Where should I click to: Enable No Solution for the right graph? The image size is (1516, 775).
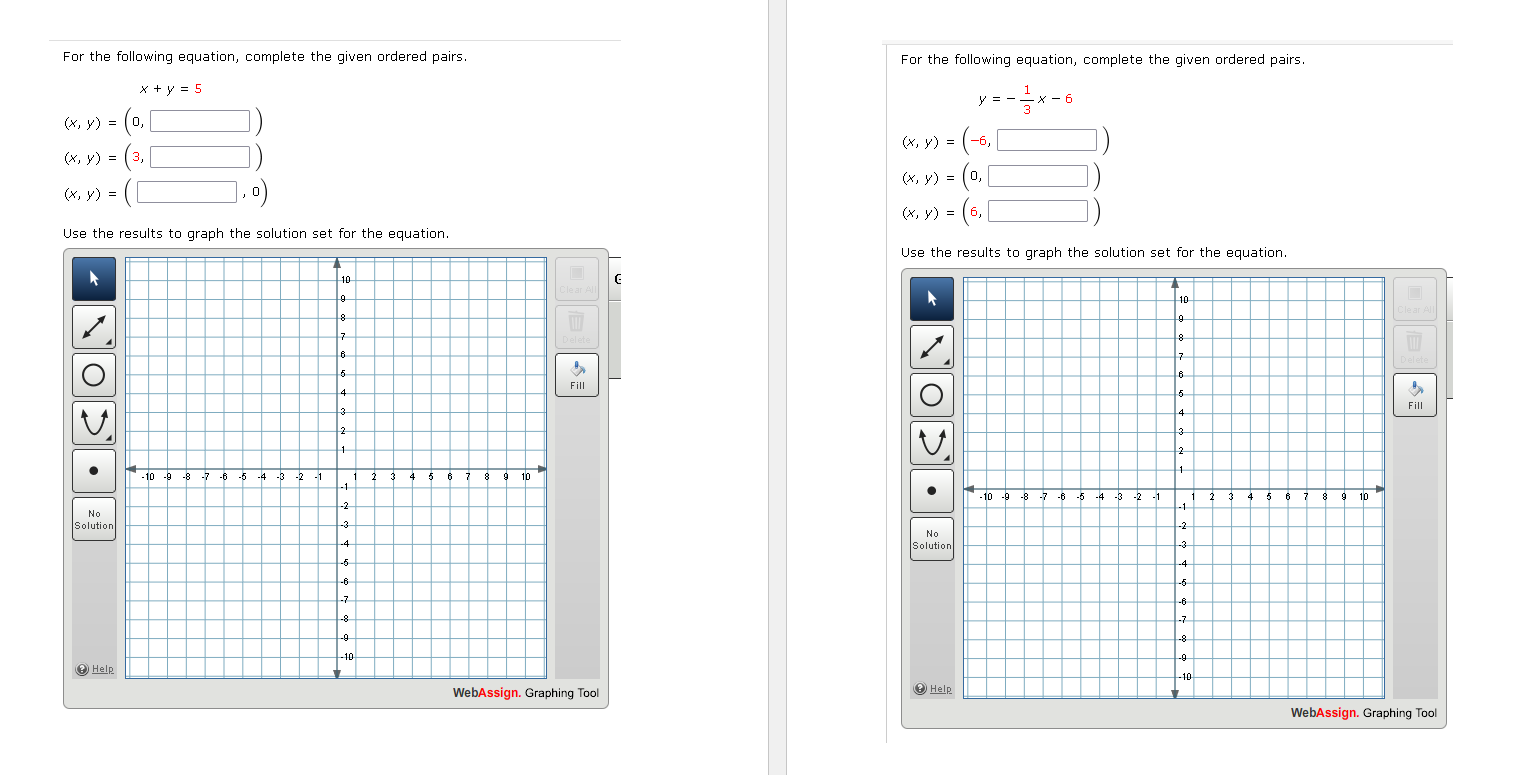click(x=931, y=538)
